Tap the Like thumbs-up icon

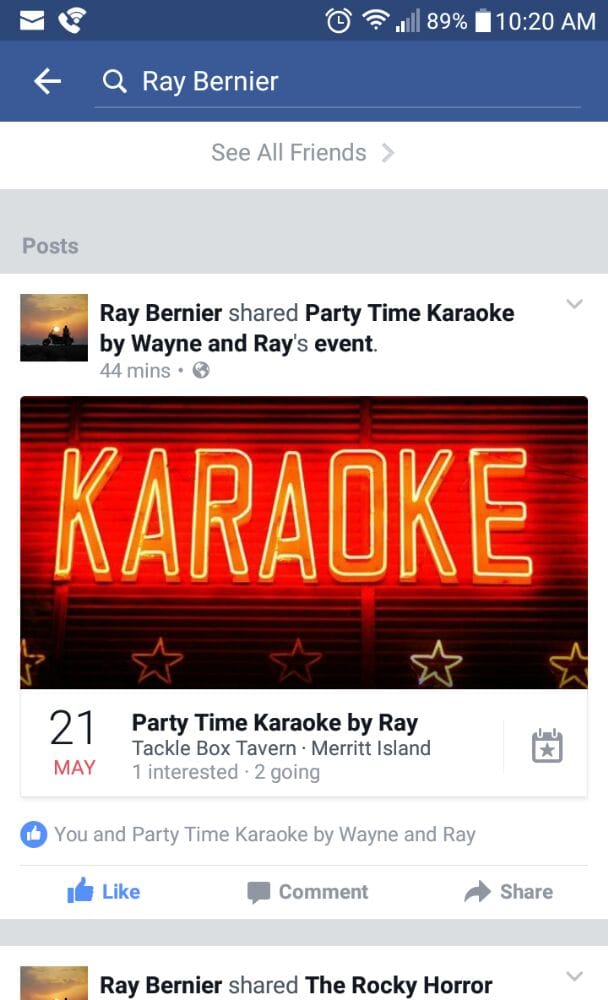(x=80, y=891)
